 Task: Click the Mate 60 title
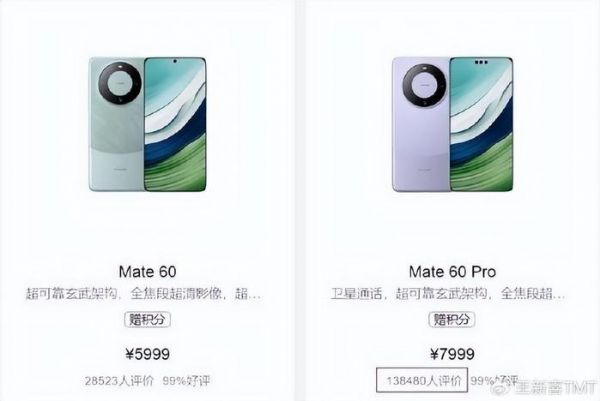click(147, 272)
